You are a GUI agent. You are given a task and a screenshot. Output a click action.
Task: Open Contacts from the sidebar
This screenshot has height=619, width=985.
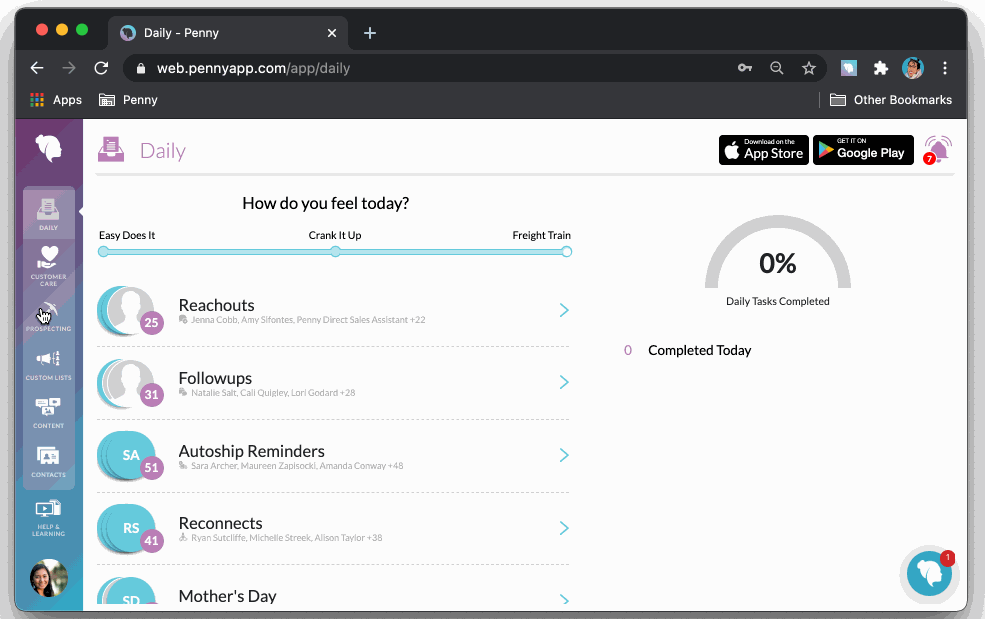48,462
